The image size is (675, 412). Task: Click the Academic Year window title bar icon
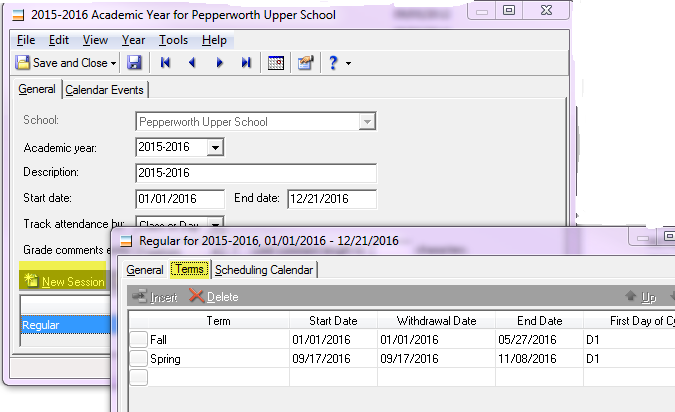(18, 15)
